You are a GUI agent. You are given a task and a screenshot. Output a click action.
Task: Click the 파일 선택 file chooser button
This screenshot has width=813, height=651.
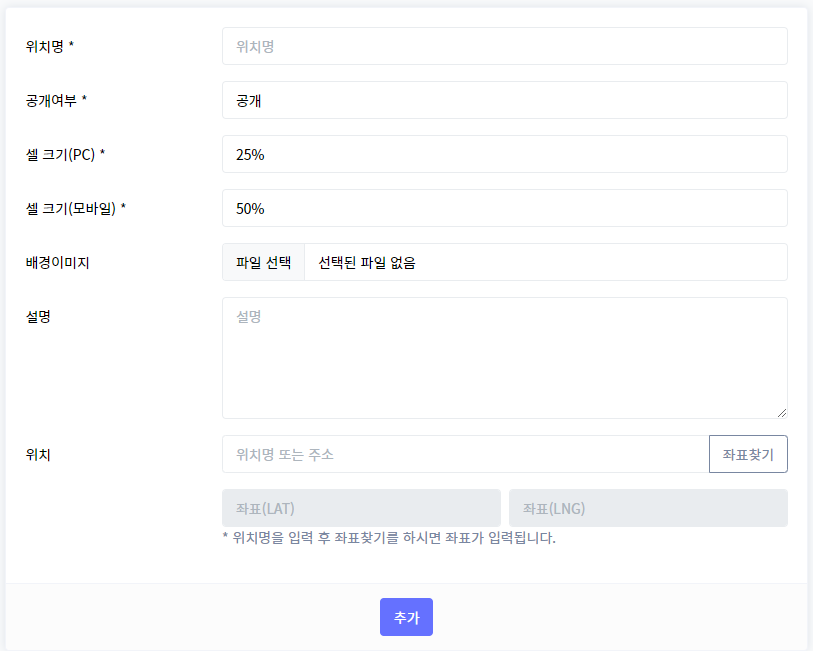(263, 262)
